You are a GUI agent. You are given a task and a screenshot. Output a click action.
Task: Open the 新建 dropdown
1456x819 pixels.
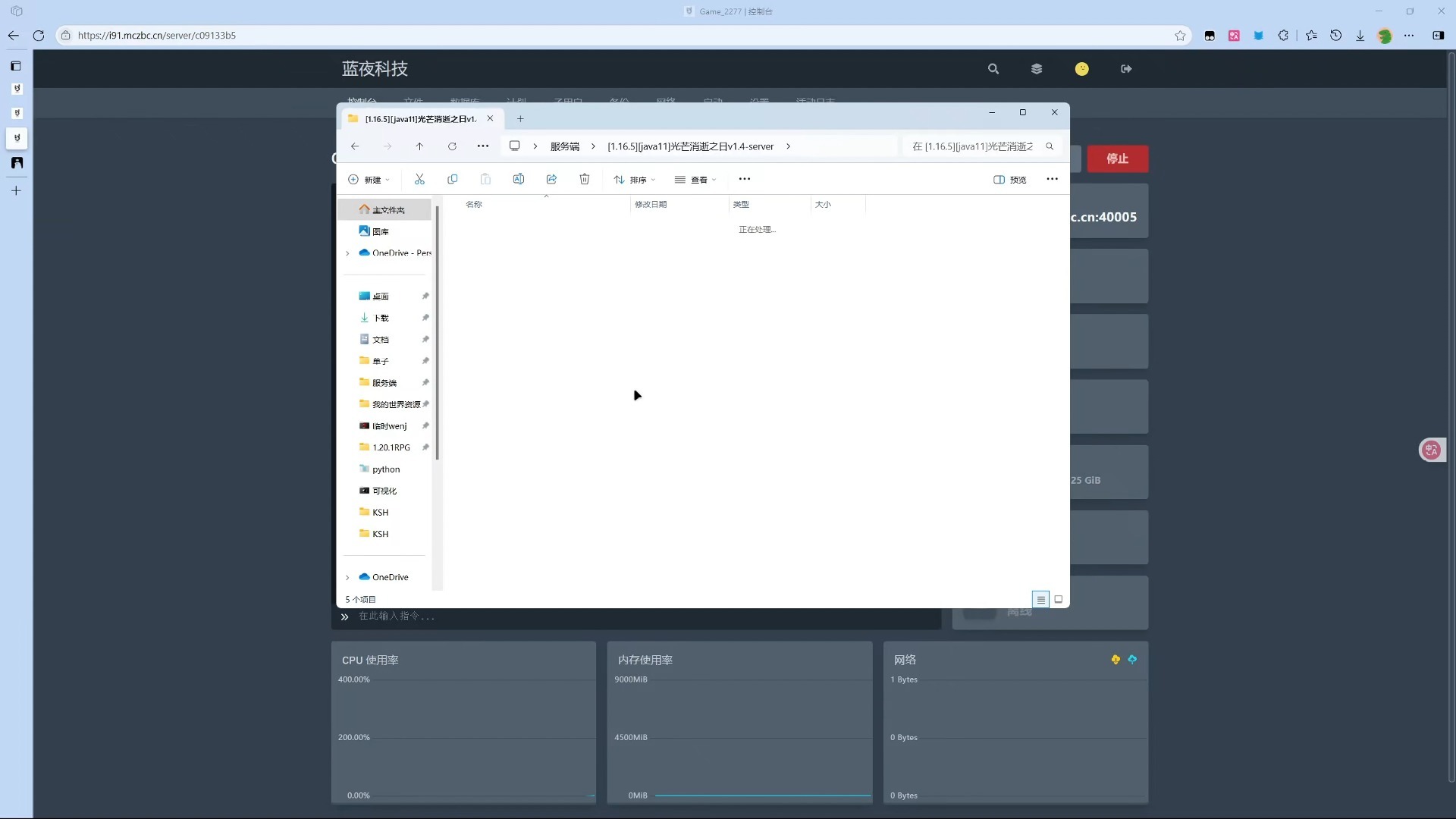(x=369, y=180)
